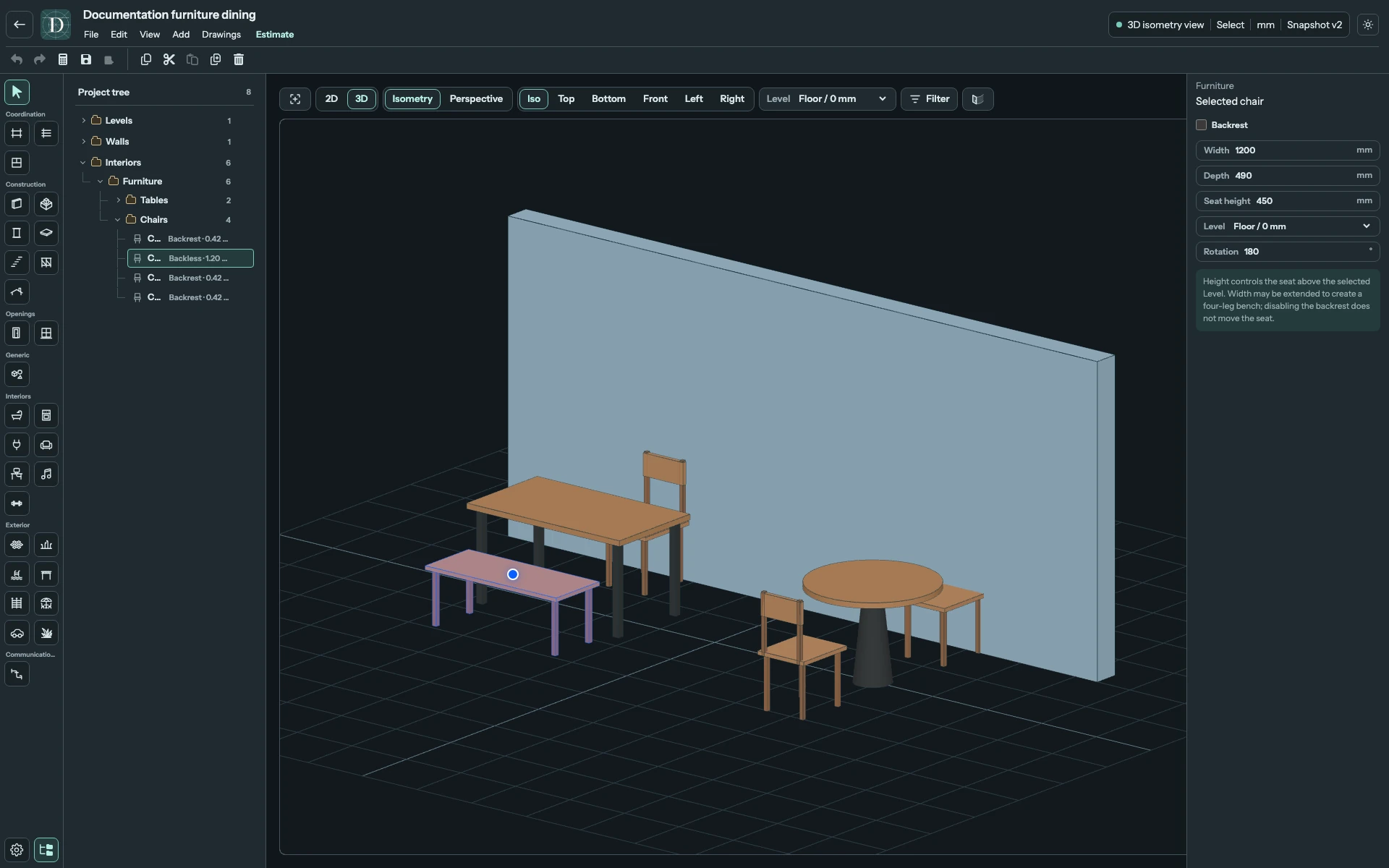
Task: Switch to the Bottom view
Action: (x=608, y=99)
